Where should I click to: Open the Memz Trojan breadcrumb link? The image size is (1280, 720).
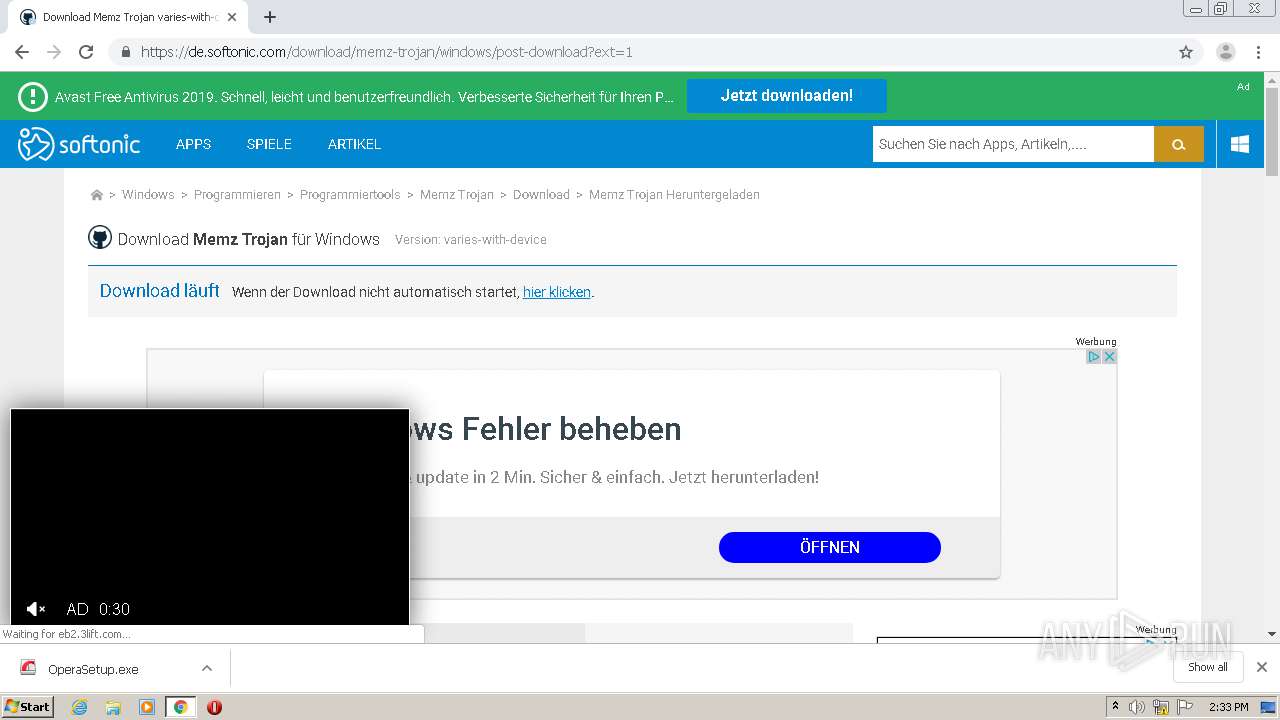tap(457, 195)
